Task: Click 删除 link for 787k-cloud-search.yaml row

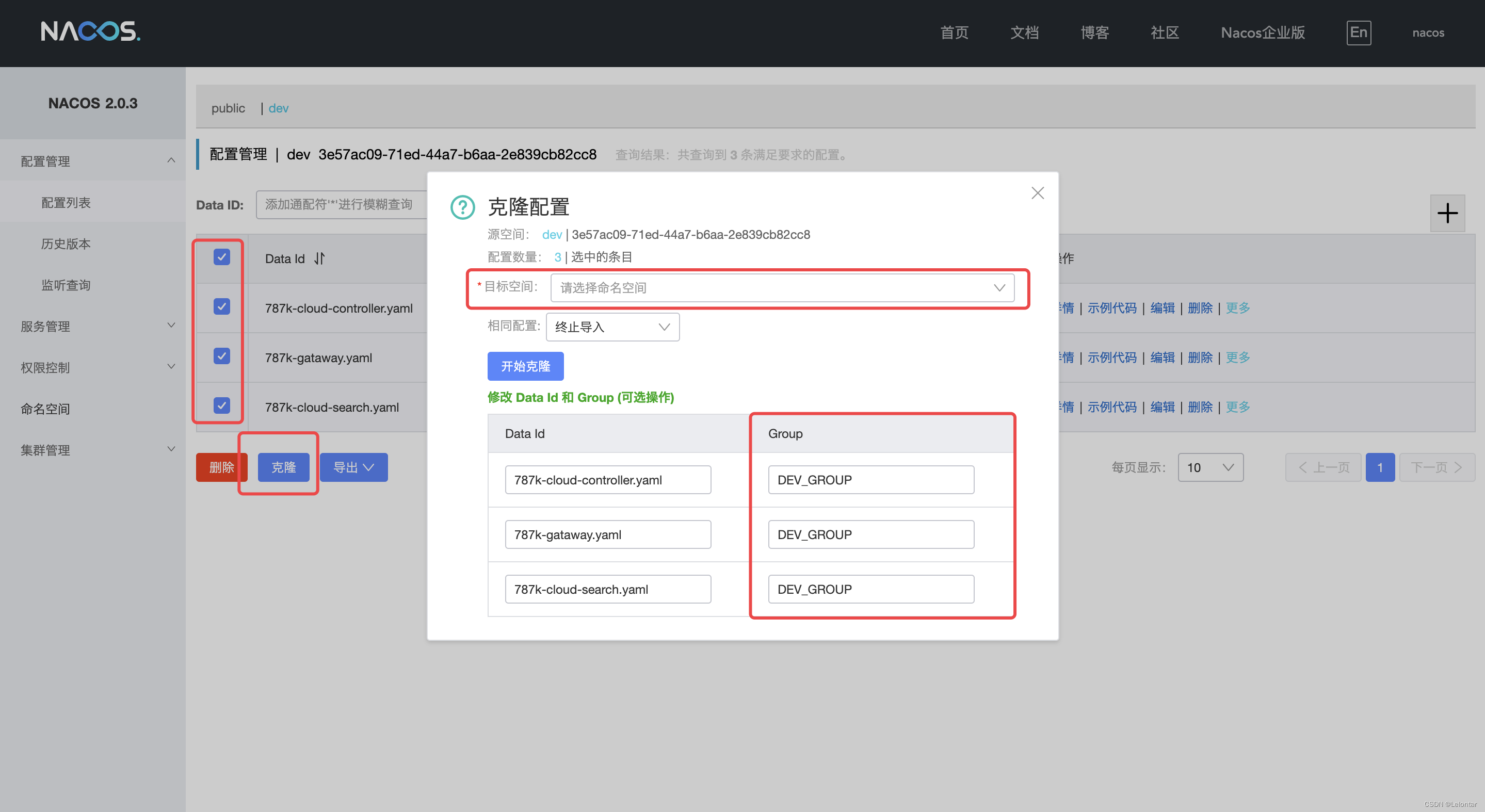Action: [1200, 407]
